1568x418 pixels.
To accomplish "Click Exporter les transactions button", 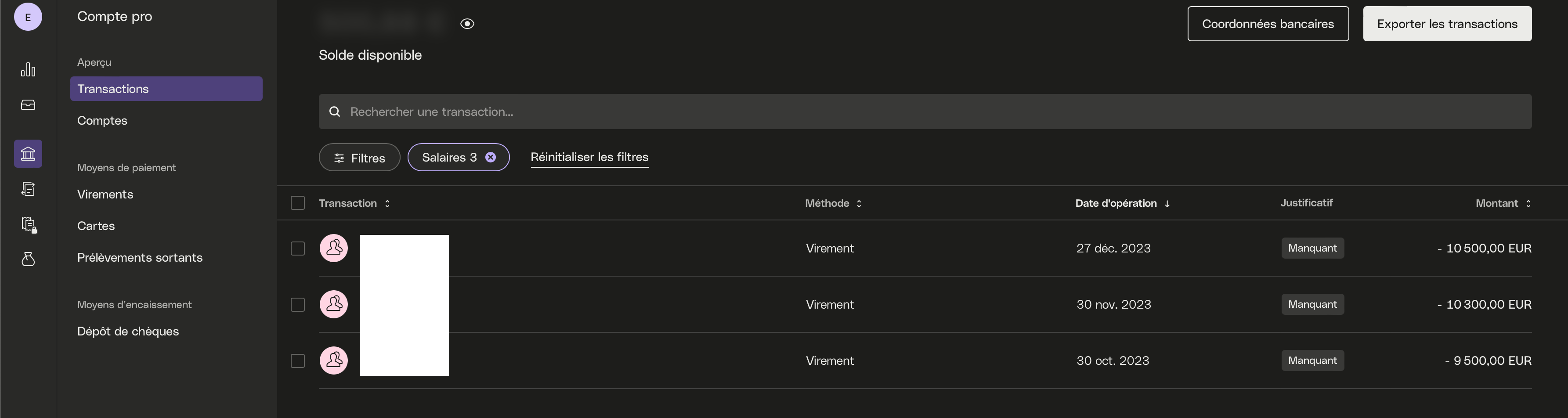I will [x=1447, y=24].
